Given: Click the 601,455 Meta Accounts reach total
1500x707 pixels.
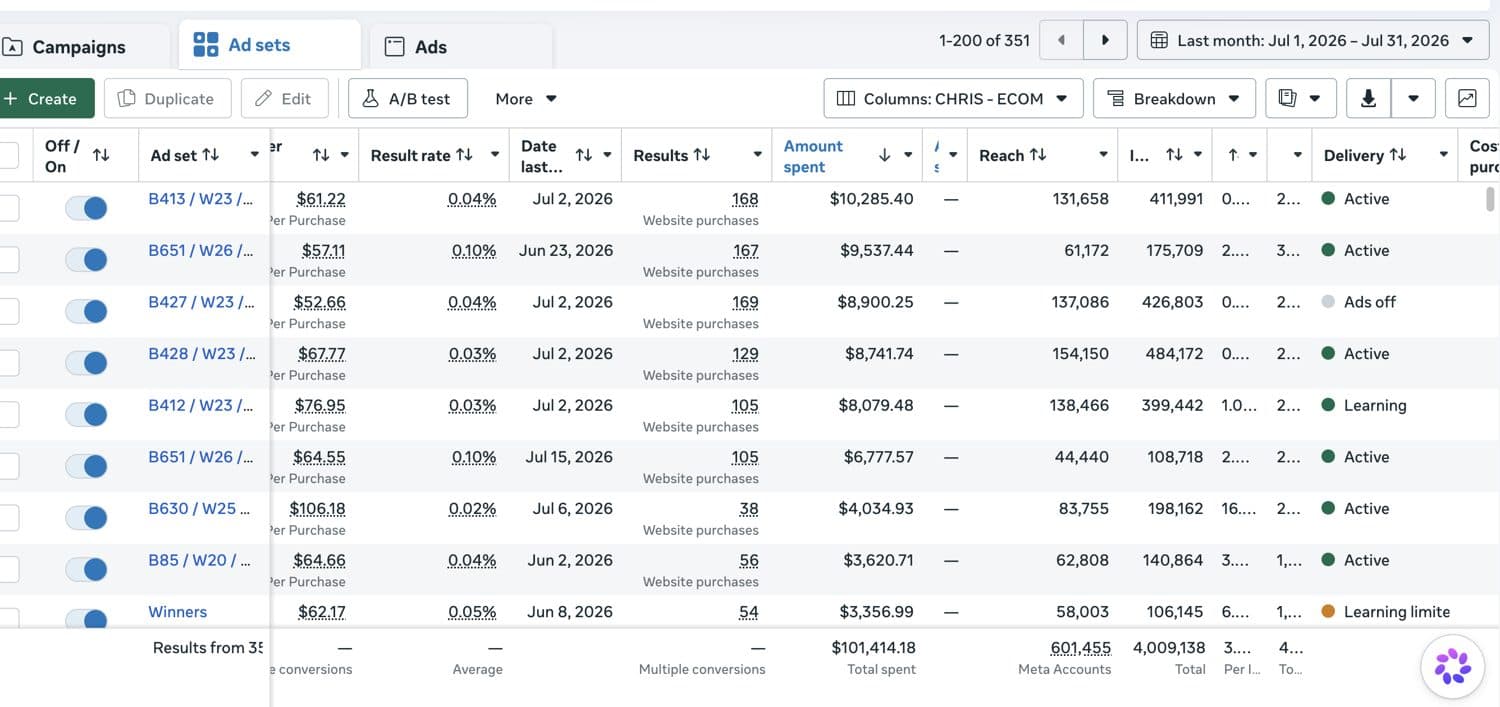Looking at the screenshot, I should click(1081, 648).
